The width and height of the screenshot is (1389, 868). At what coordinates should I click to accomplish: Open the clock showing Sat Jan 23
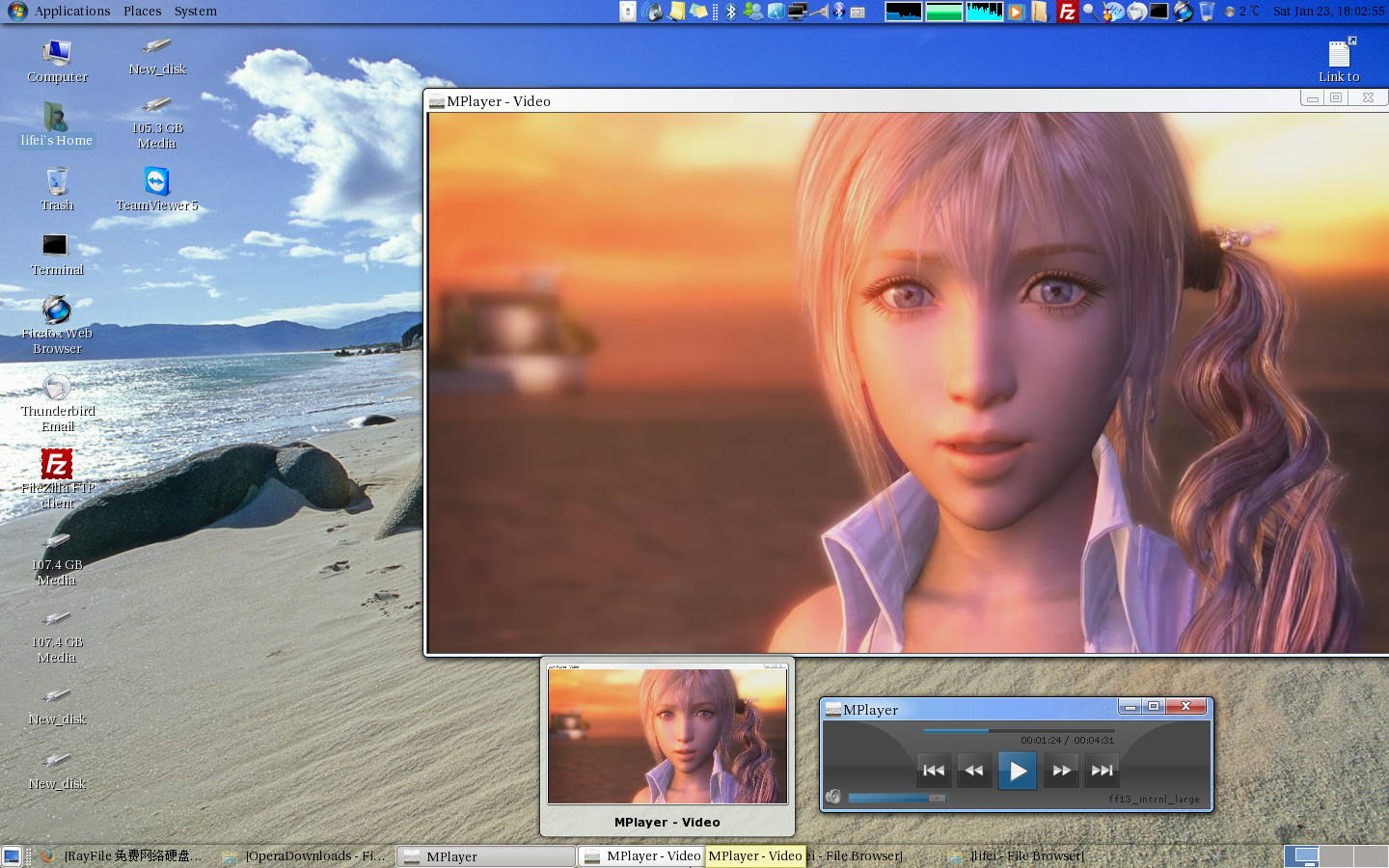pos(1328,12)
